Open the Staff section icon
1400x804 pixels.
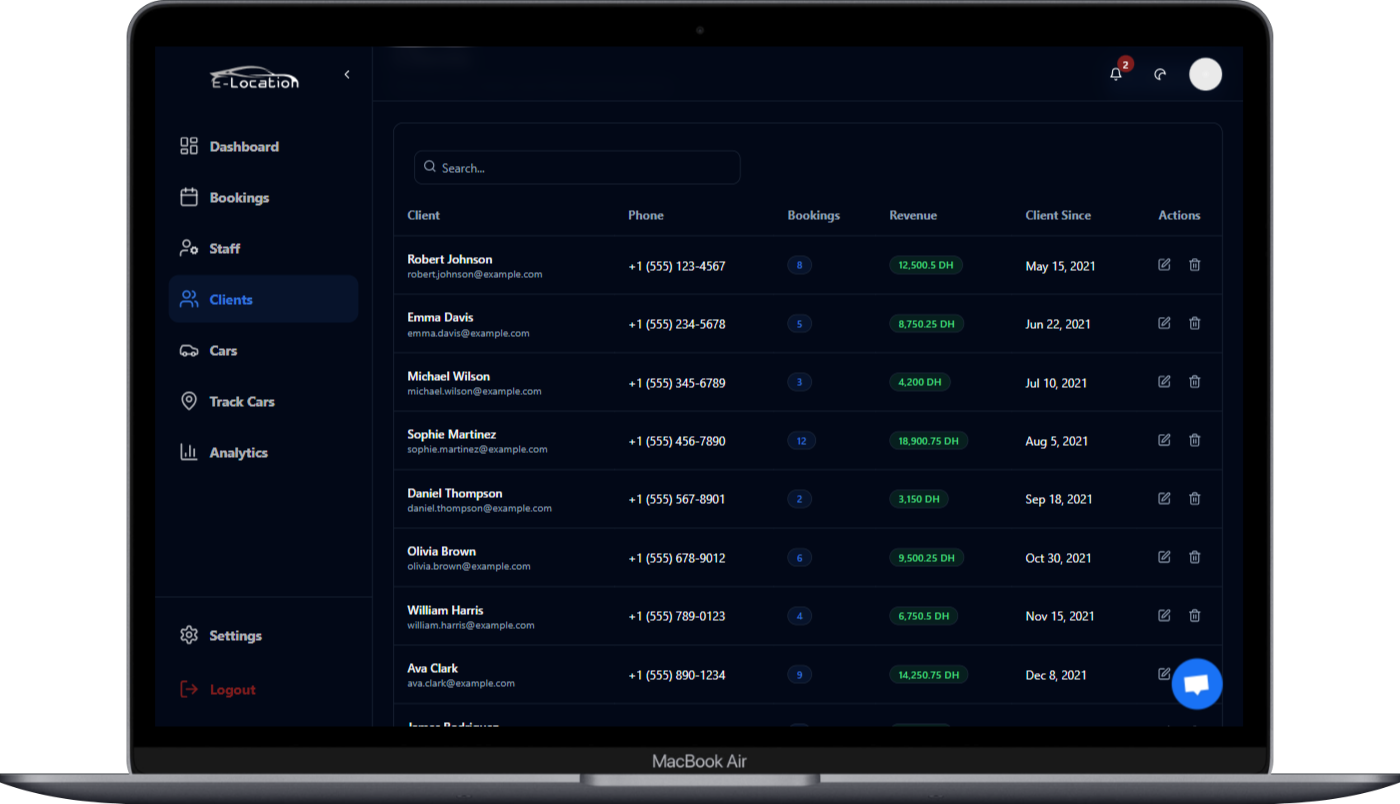[188, 248]
